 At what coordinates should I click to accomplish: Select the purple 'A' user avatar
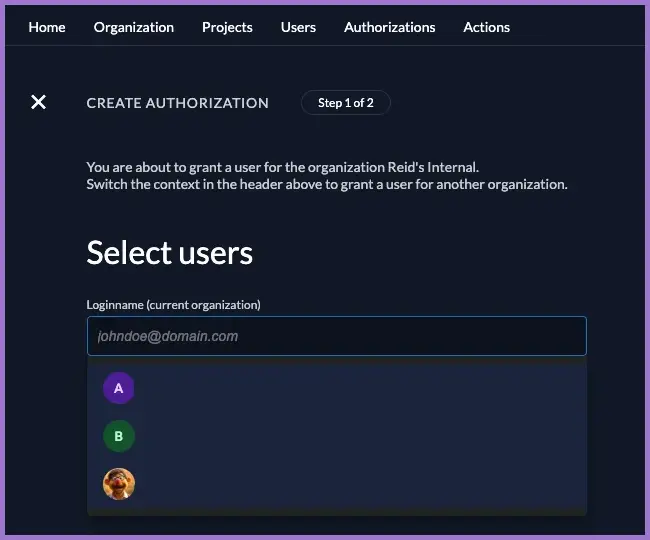click(x=119, y=388)
